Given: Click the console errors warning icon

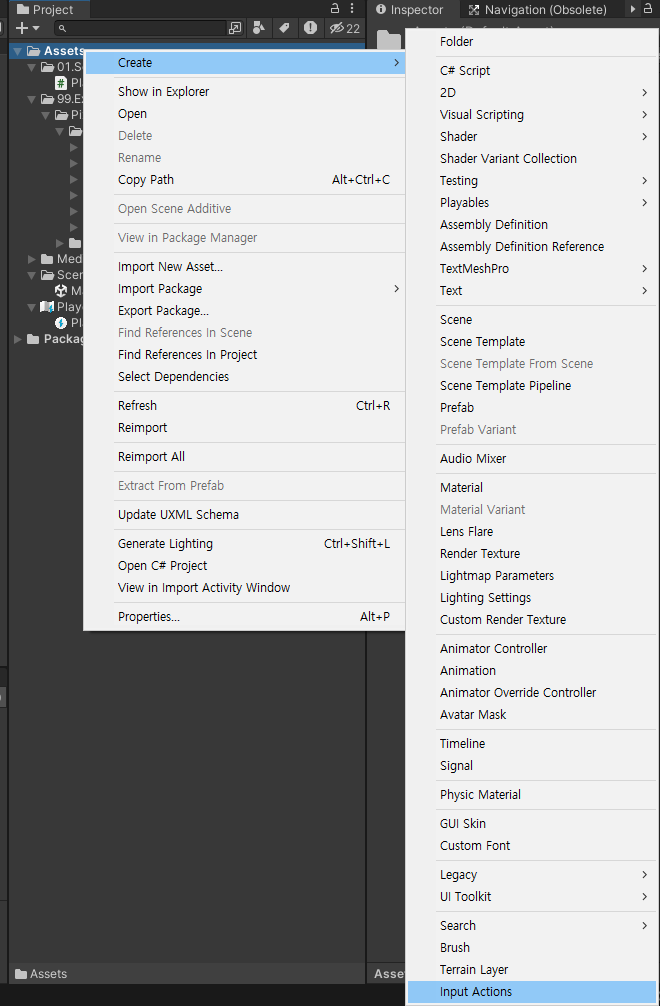Looking at the screenshot, I should point(310,28).
